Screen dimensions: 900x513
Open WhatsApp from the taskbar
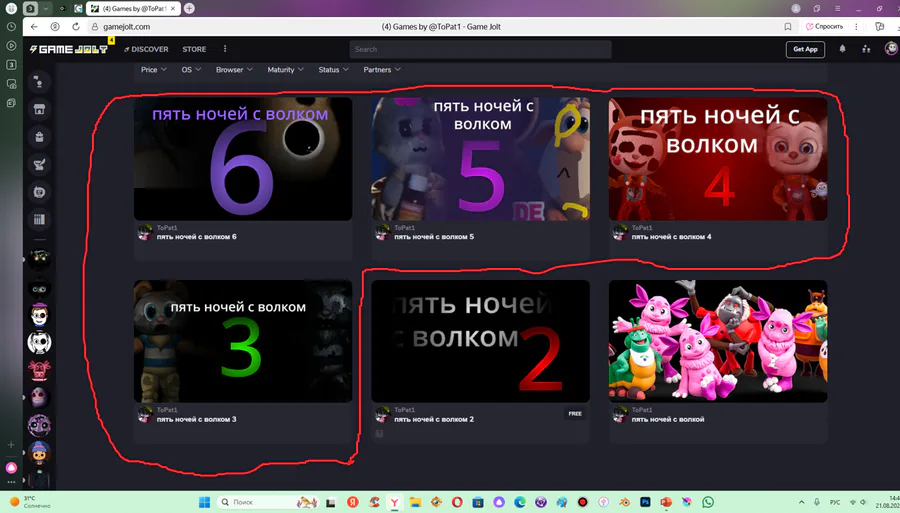[x=708, y=502]
